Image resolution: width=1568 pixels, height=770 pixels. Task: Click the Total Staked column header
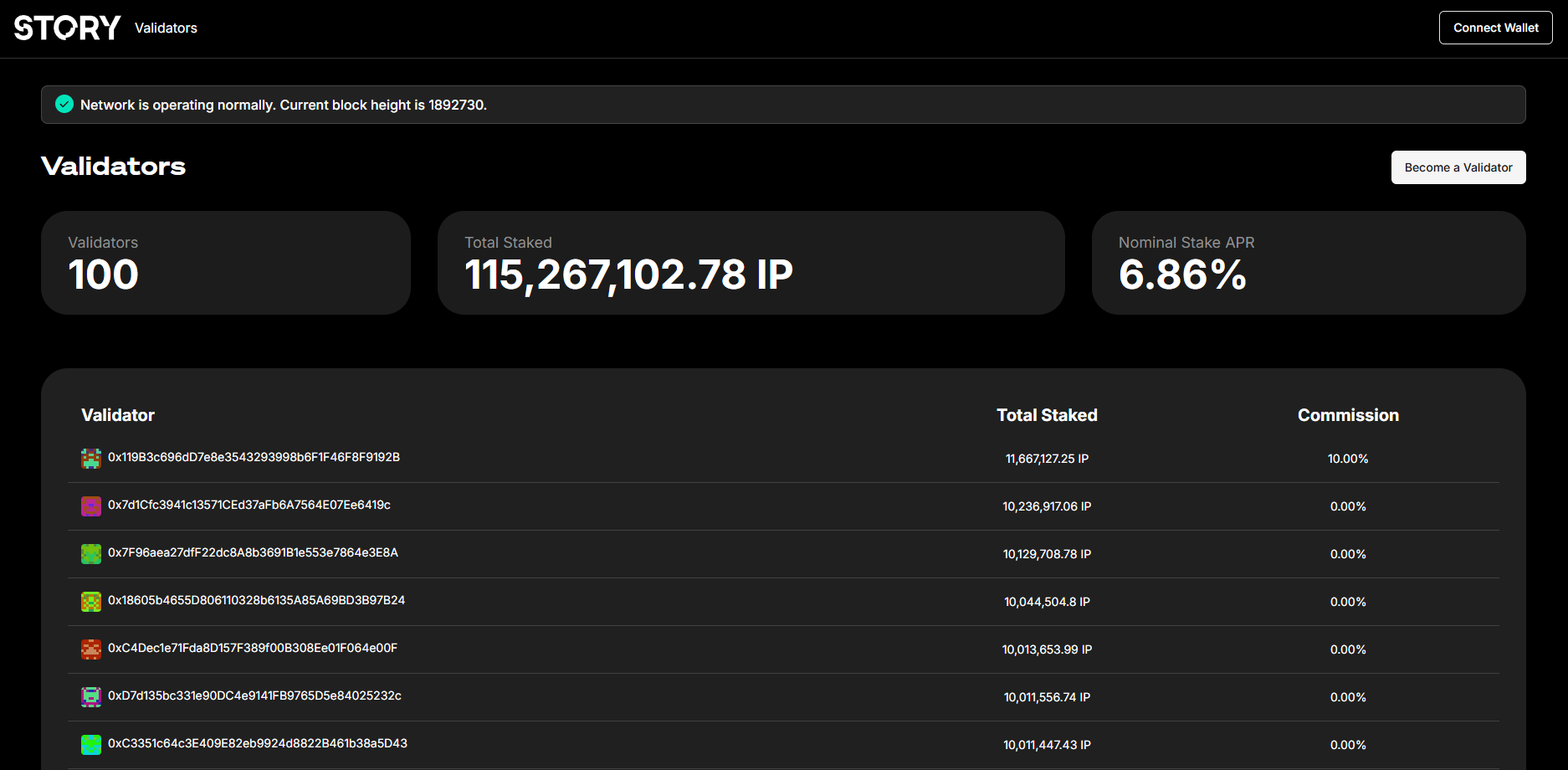point(1047,415)
